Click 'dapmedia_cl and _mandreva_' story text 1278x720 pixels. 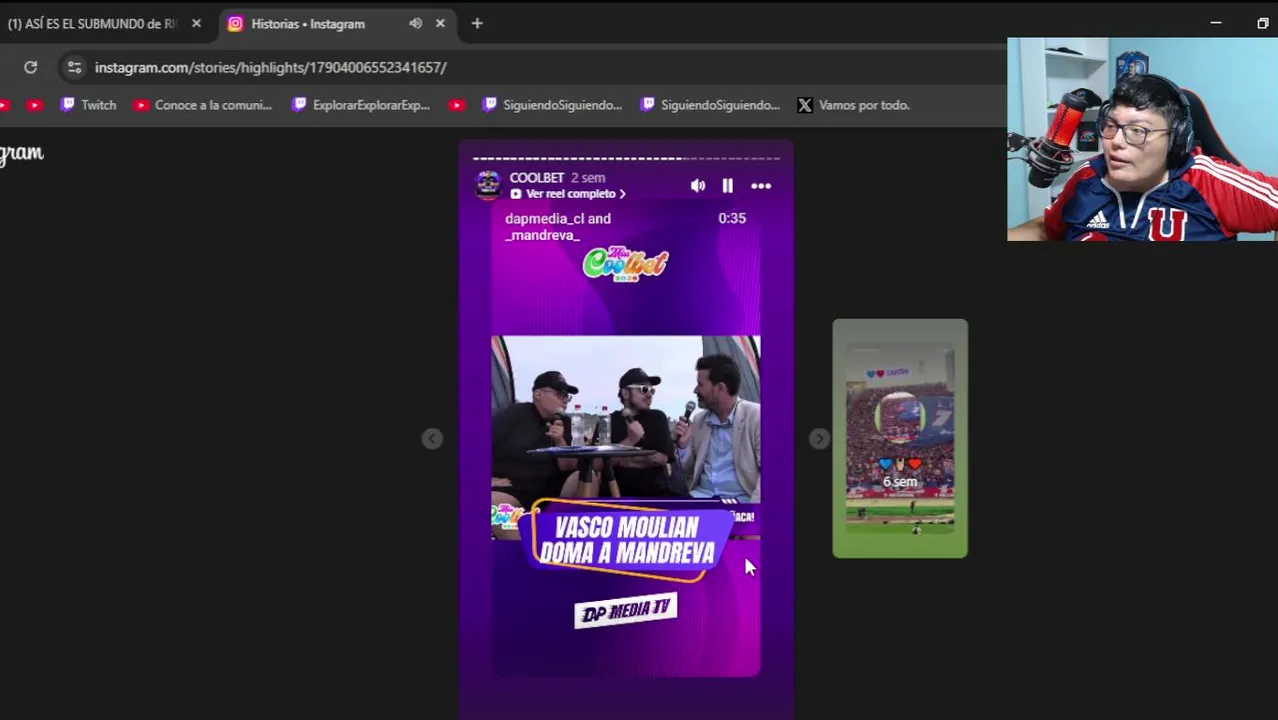point(558,227)
